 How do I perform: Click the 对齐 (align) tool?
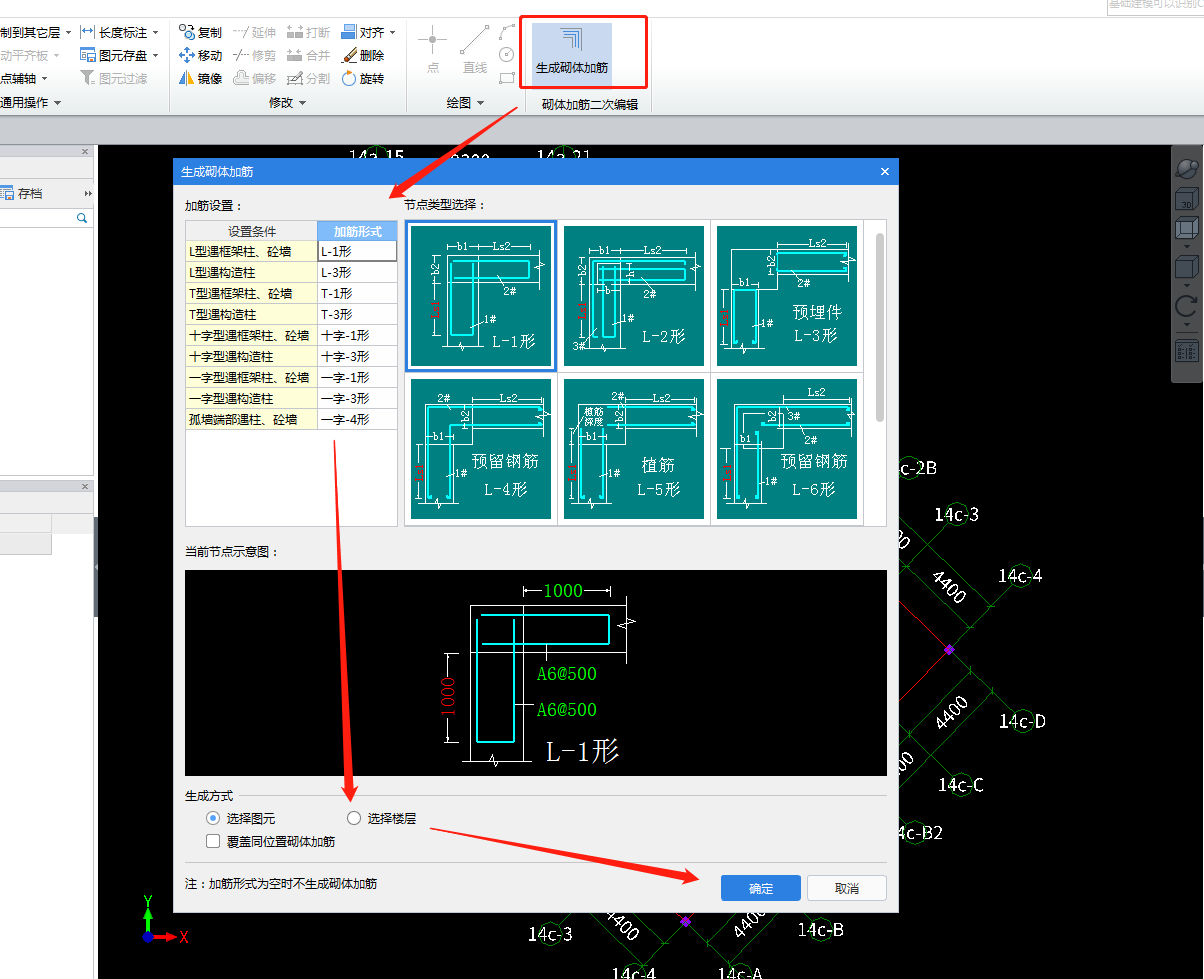[x=363, y=33]
